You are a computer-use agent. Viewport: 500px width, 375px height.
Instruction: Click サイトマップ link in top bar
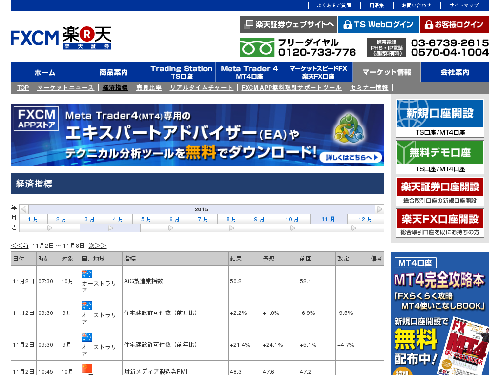tap(464, 5)
